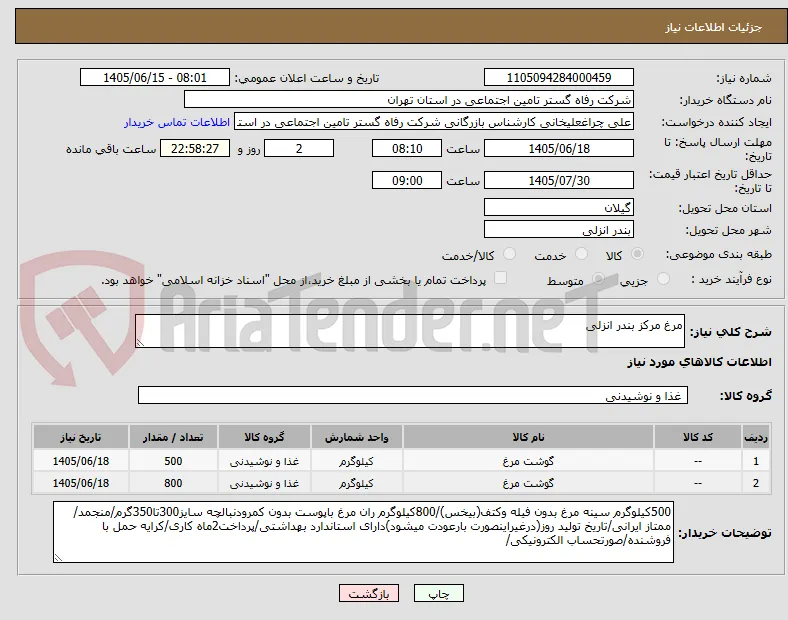Click the price validity date 1405/07/30
The height and width of the screenshot is (620, 788).
[558, 180]
